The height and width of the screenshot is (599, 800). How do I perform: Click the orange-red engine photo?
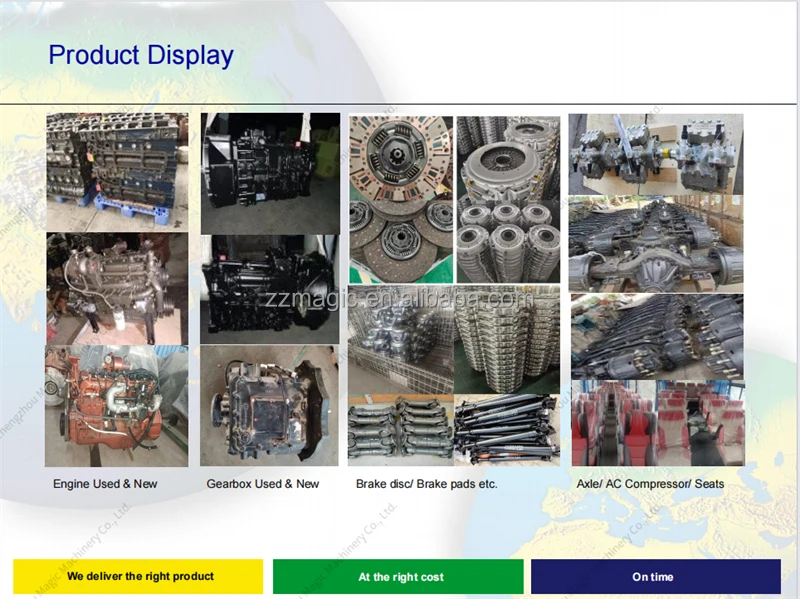point(117,406)
